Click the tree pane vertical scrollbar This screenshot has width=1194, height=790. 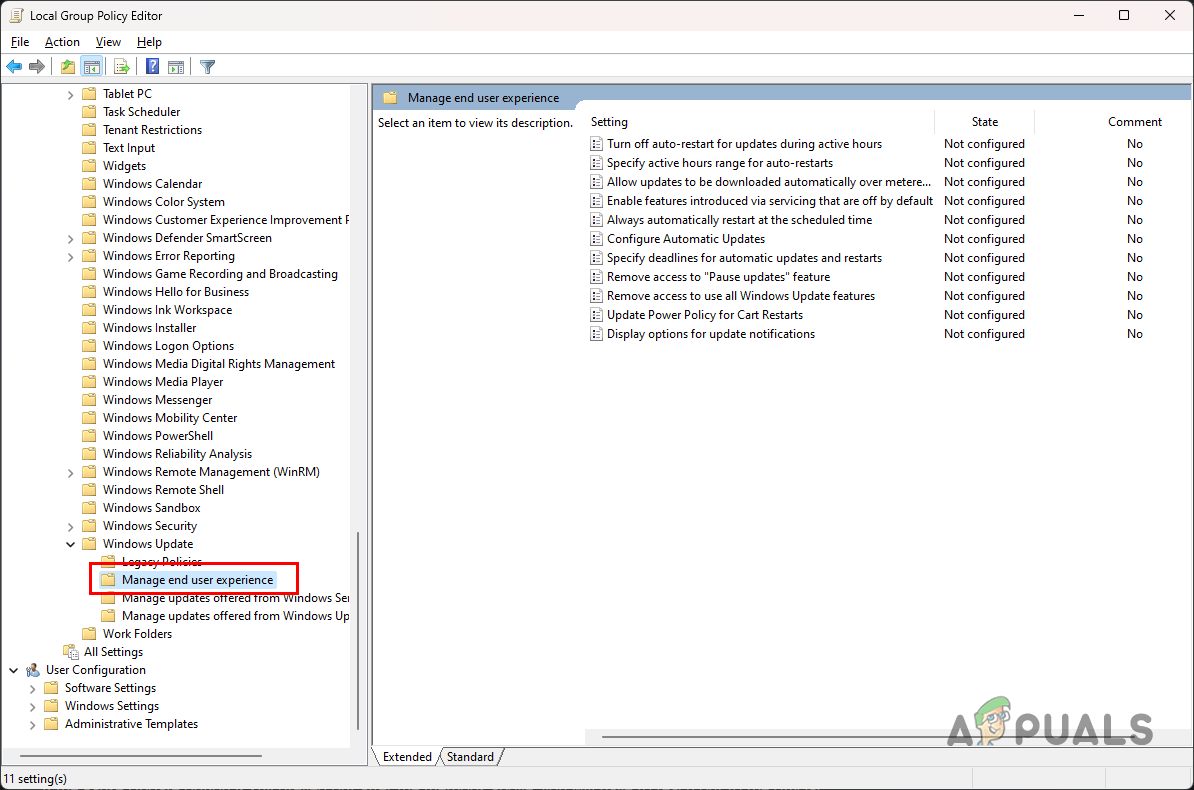coord(358,631)
